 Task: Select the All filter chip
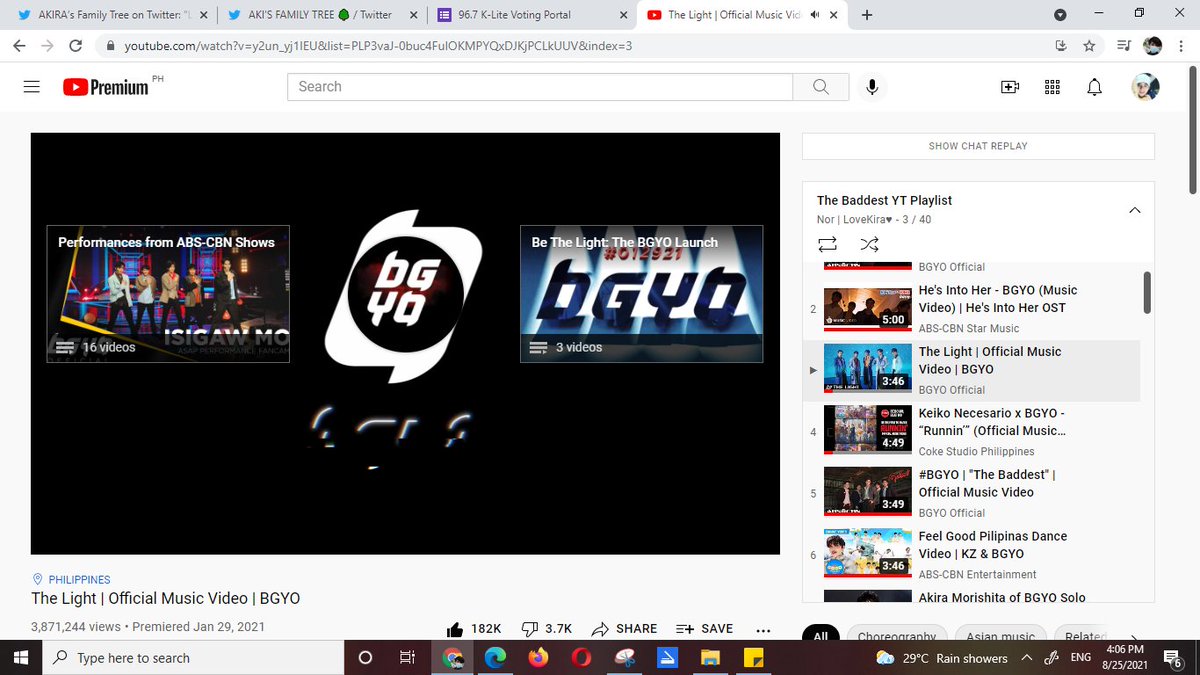click(x=821, y=637)
